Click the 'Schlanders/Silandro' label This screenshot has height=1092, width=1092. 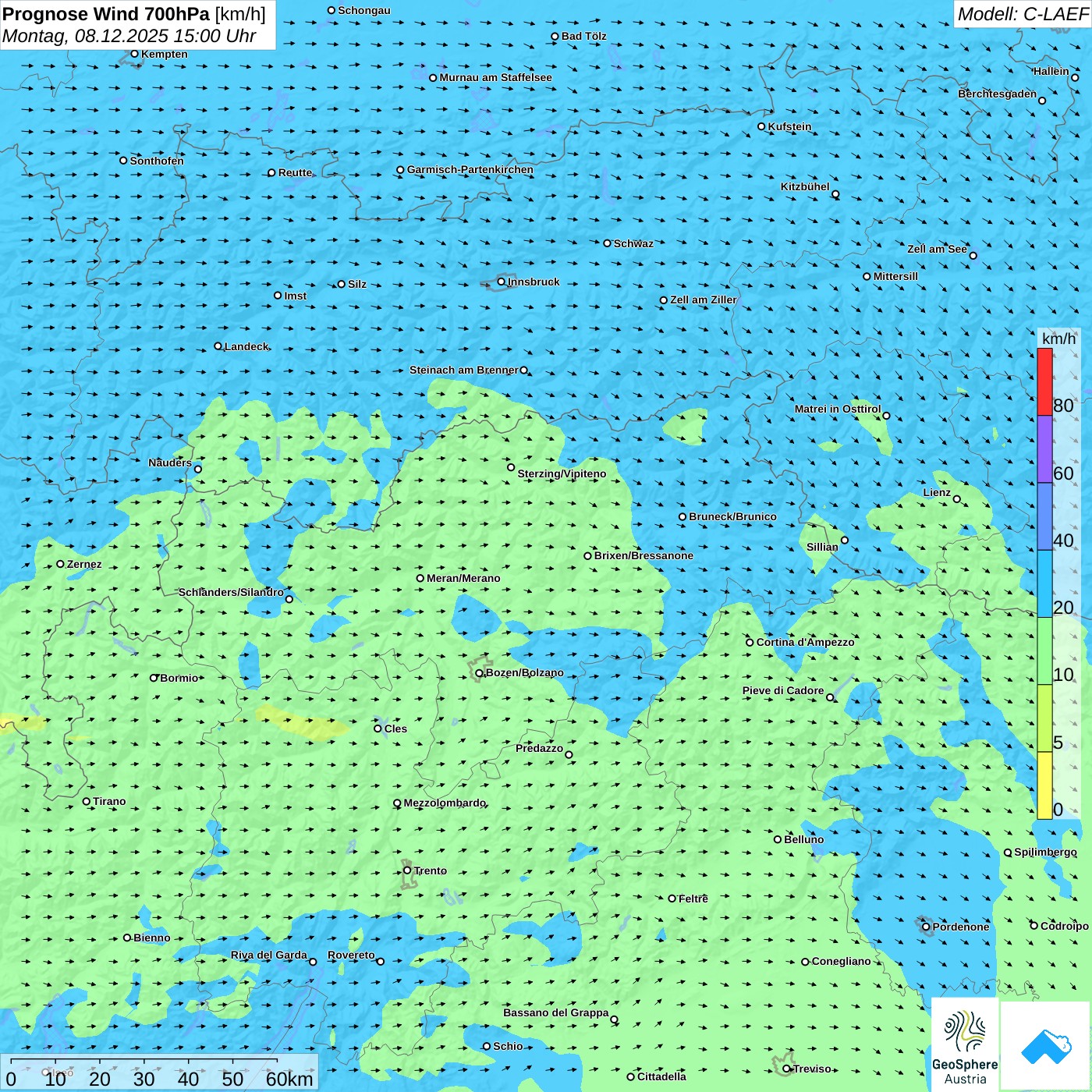pos(231,592)
